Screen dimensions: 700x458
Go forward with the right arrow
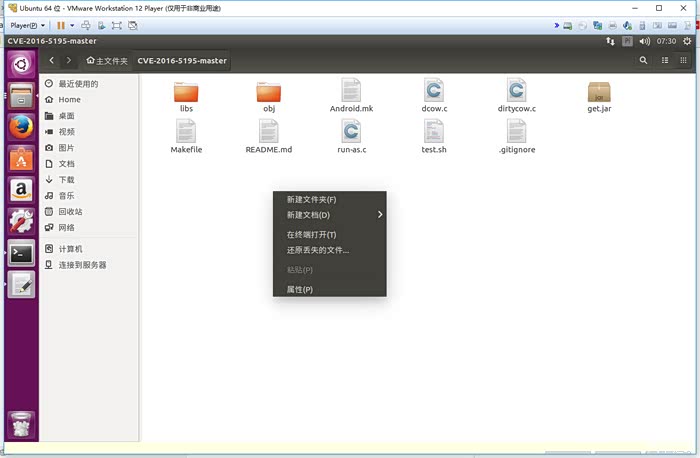[x=69, y=60]
